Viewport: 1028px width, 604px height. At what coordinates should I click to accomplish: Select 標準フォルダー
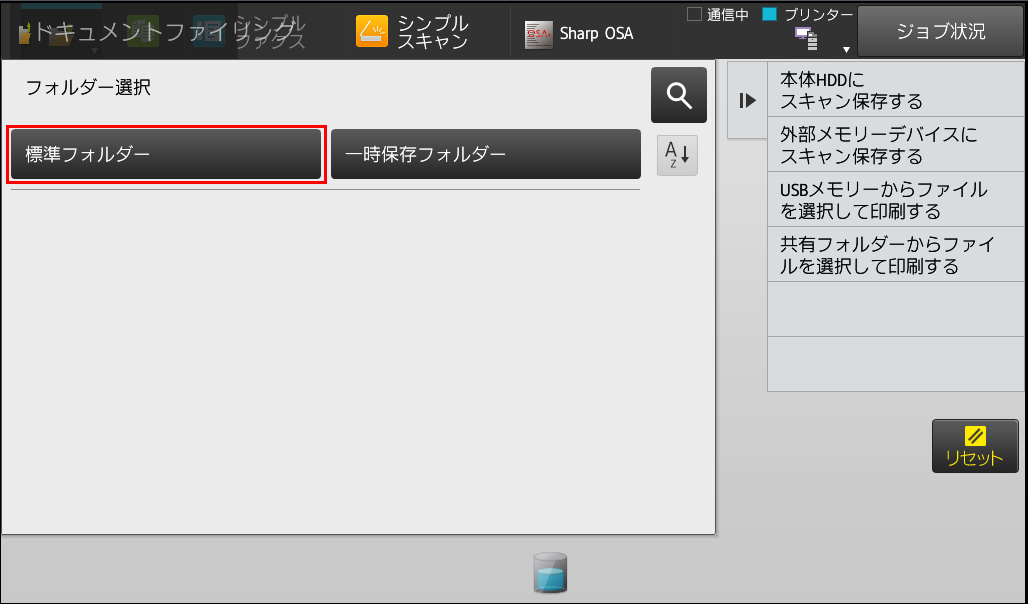[x=166, y=154]
